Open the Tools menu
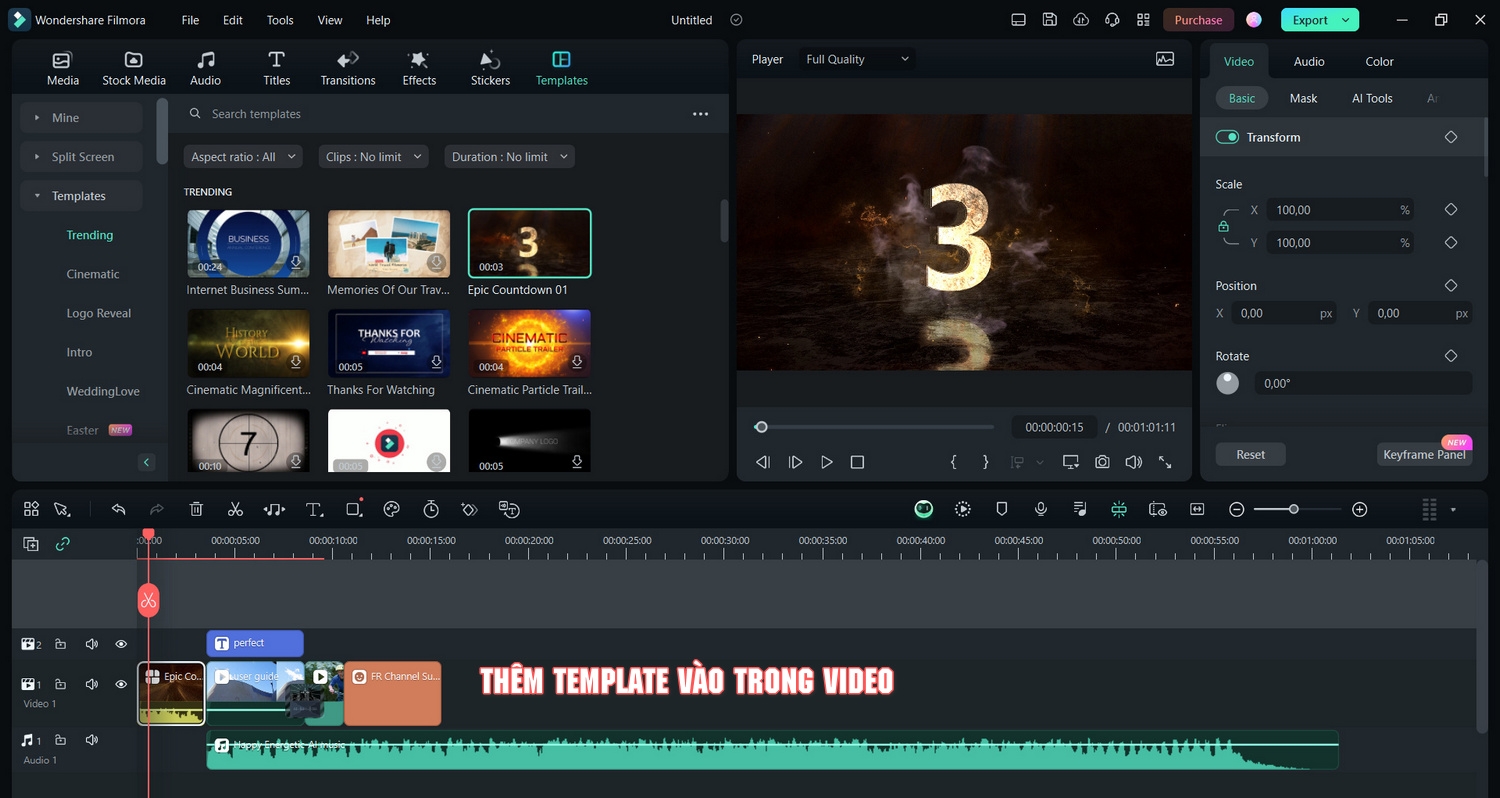This screenshot has width=1500, height=798. click(x=279, y=19)
